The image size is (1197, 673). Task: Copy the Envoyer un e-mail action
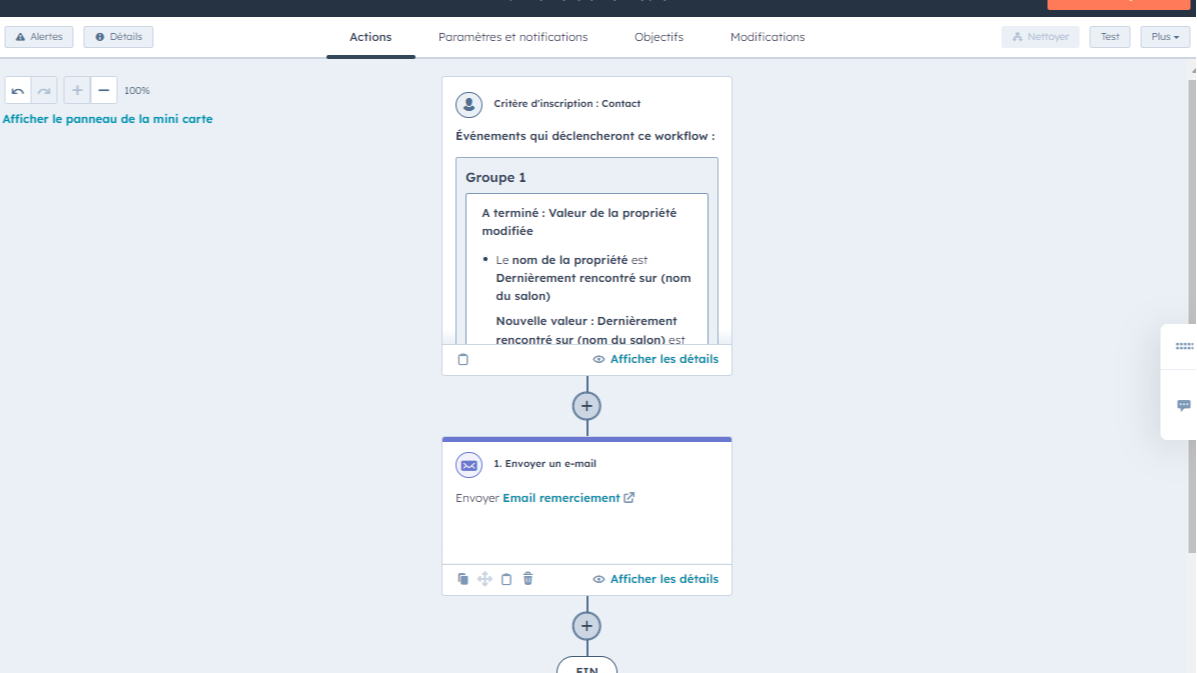(463, 578)
